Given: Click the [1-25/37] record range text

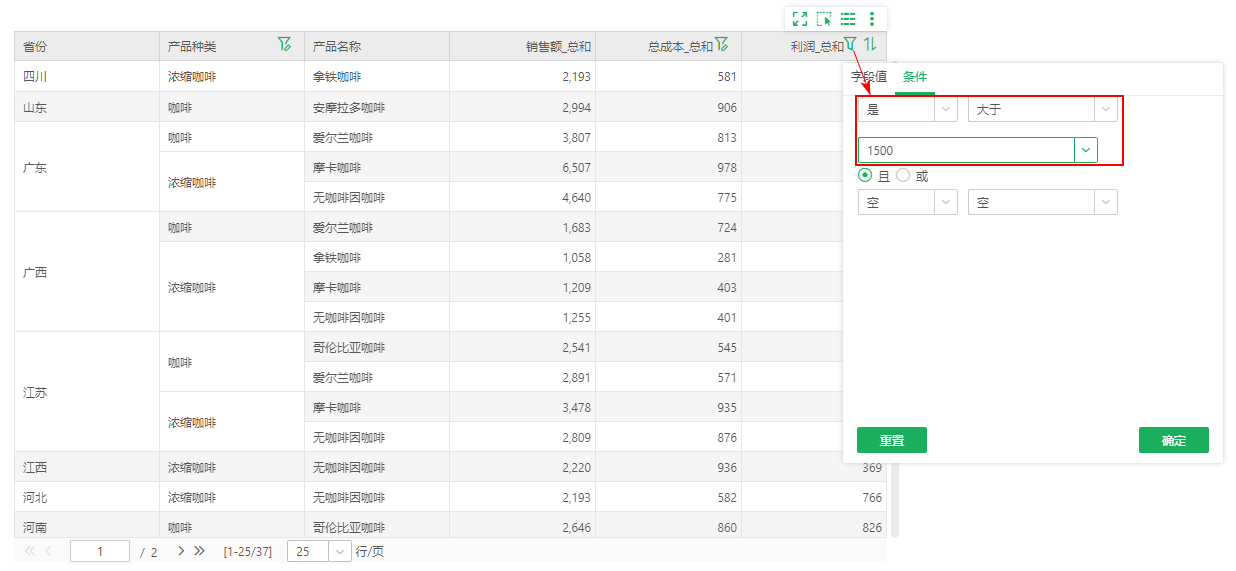Looking at the screenshot, I should [x=248, y=551].
